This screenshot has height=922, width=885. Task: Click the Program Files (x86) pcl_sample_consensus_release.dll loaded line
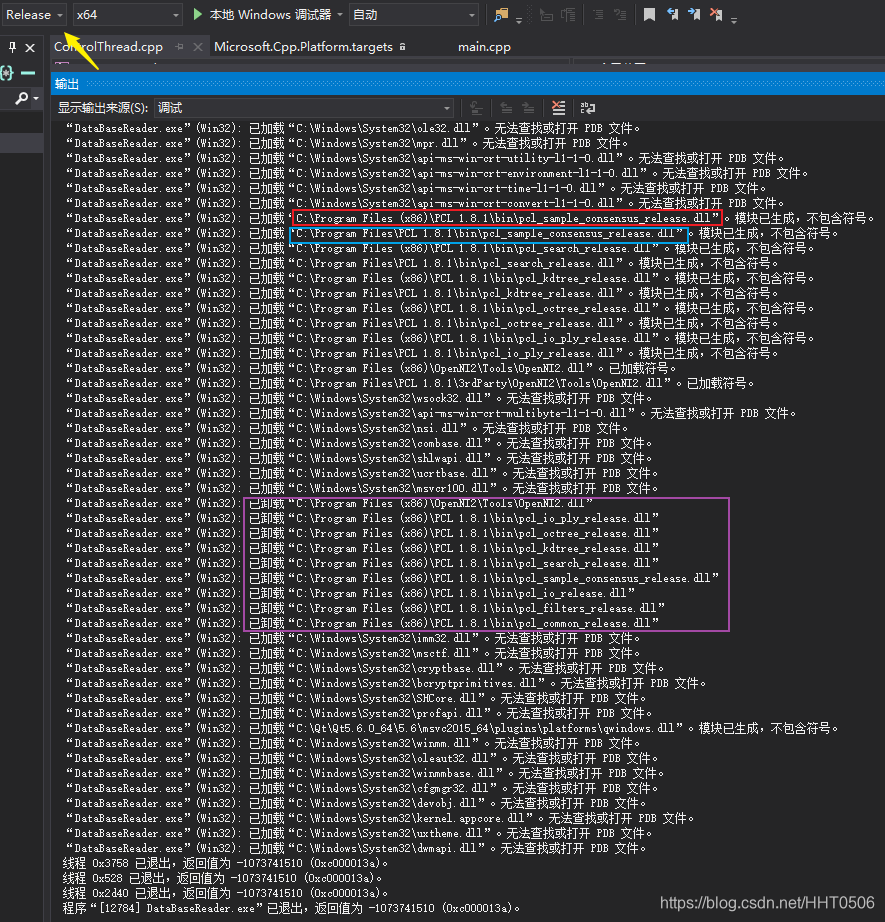coord(470,218)
